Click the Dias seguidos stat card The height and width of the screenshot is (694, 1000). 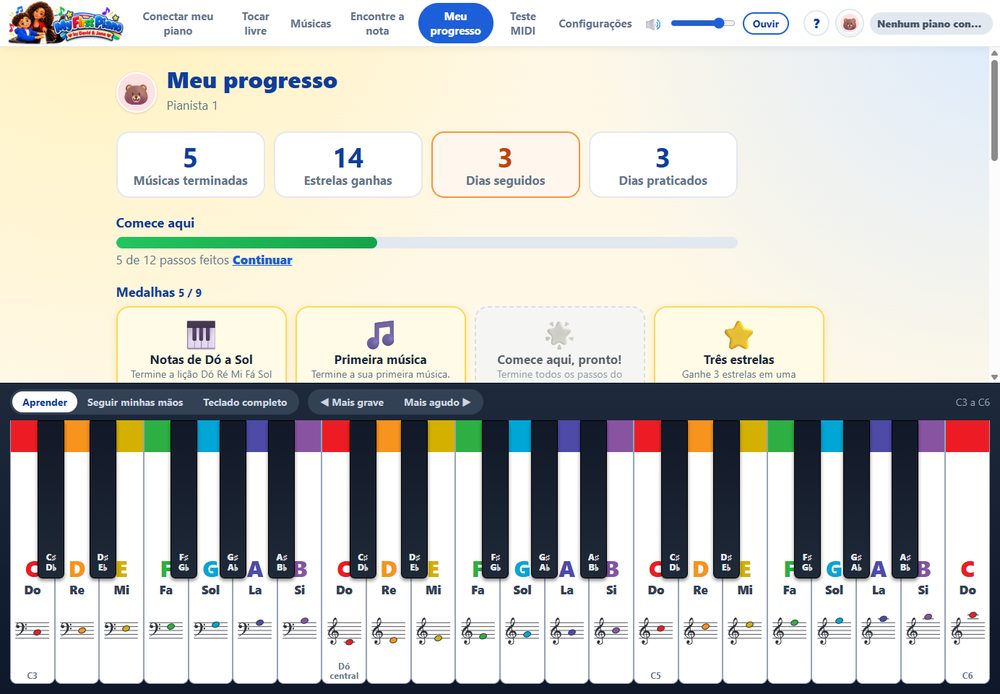click(x=506, y=165)
